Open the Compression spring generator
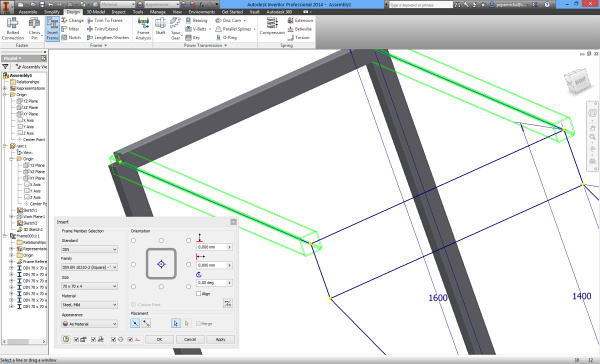Image resolution: width=600 pixels, height=364 pixels. pos(272,26)
